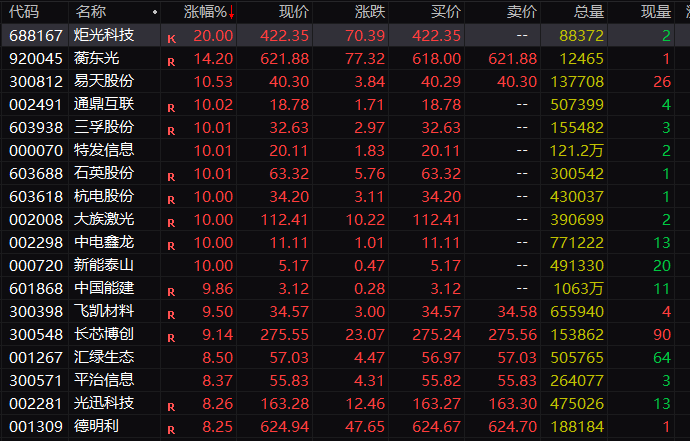Click the R marker on 三孚股份 row
This screenshot has height=441, width=690.
[x=171, y=131]
